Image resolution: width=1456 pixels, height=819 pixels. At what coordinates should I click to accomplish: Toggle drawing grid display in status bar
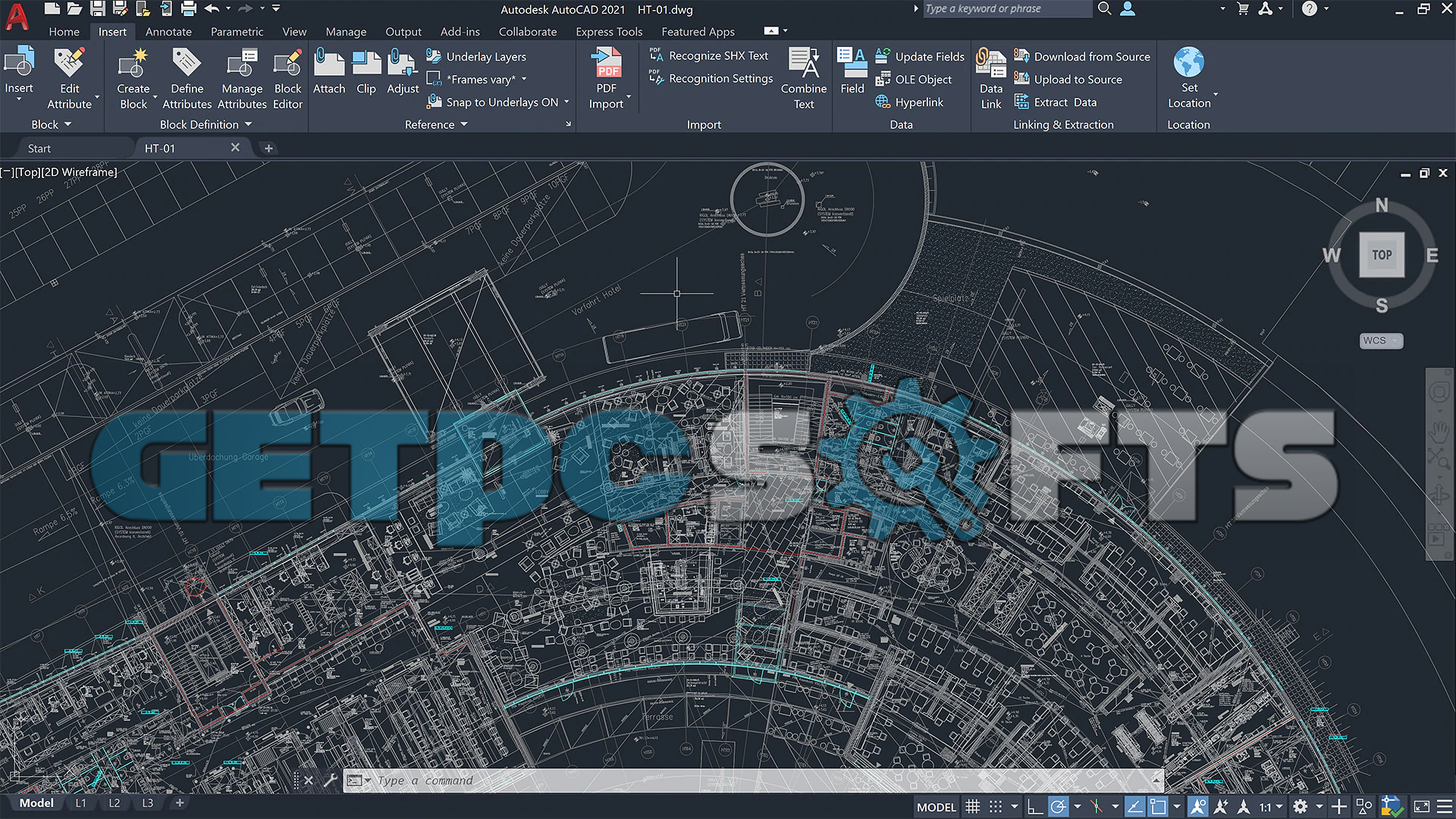tap(973, 807)
